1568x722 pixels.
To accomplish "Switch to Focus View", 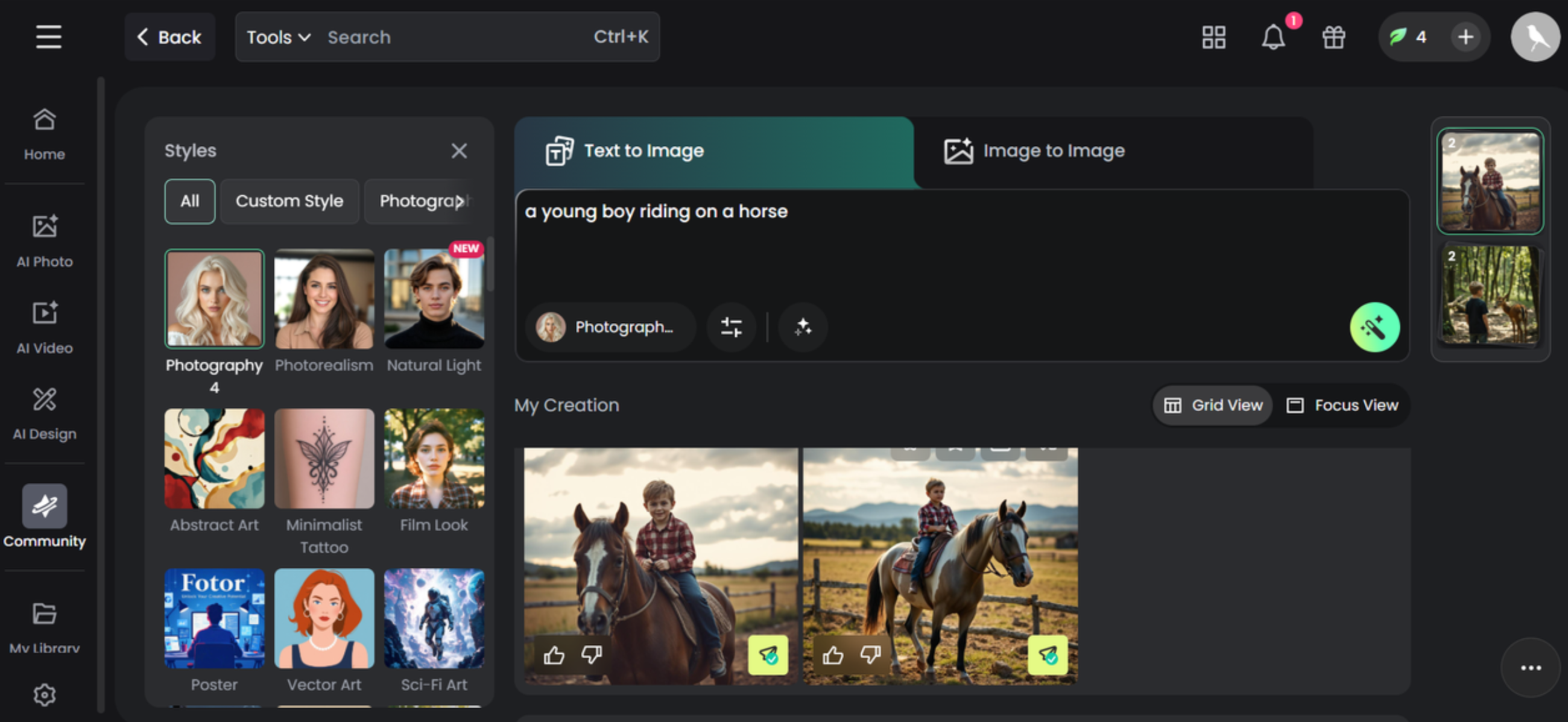I will (x=1342, y=405).
